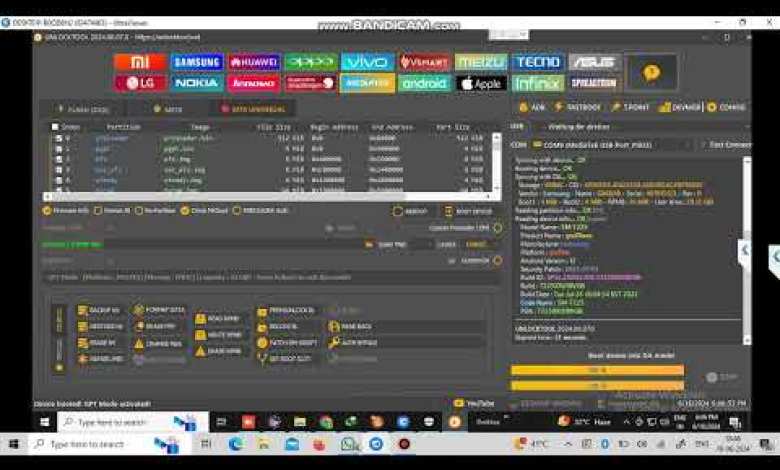Select the Meizu brand tile
Viewport: 780px width, 470px height.
(x=481, y=62)
